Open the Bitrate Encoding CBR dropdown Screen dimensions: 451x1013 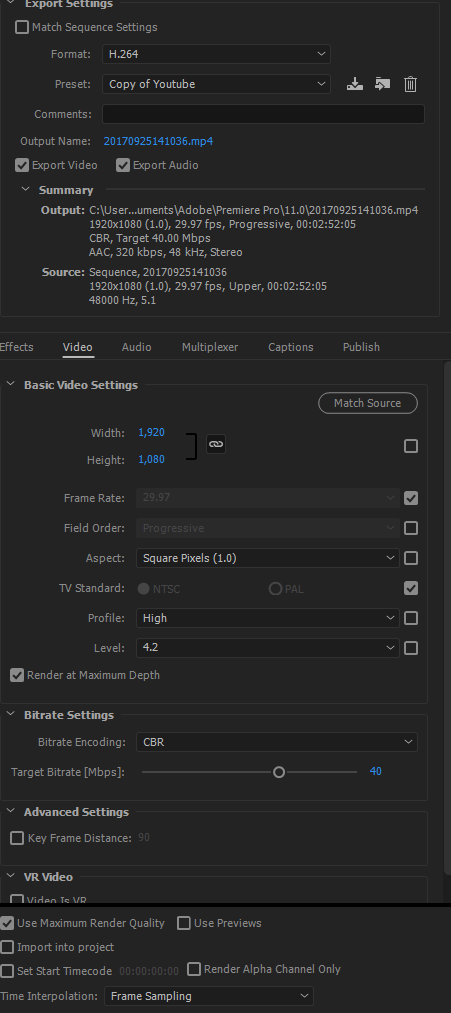point(277,742)
